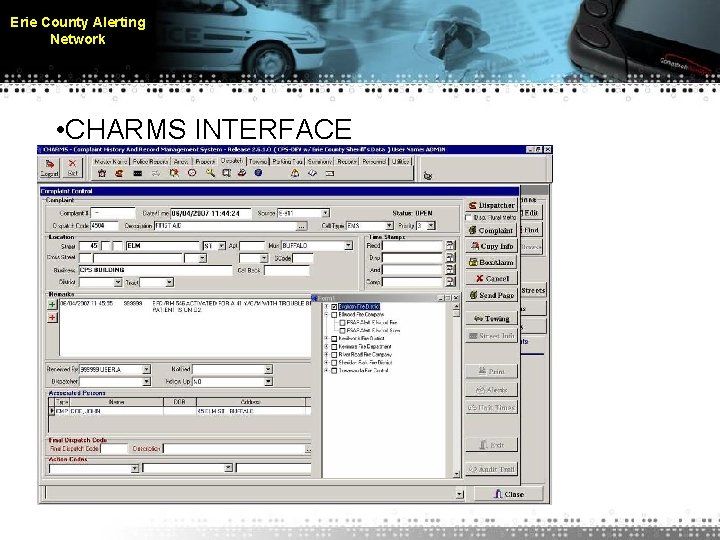
Task: Click the yellow key toolbar icon
Action: (210, 173)
